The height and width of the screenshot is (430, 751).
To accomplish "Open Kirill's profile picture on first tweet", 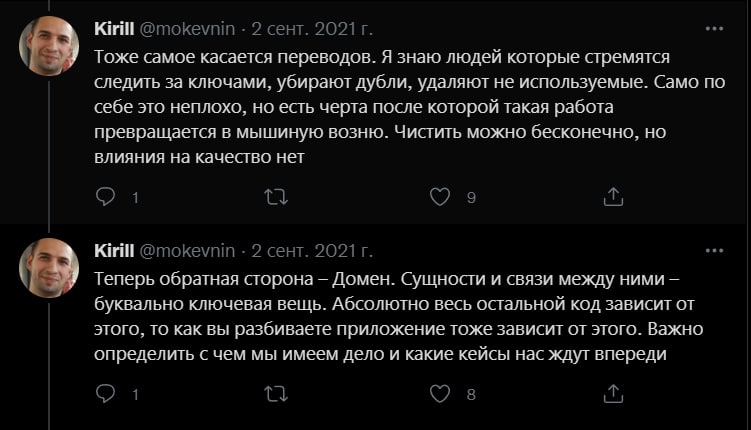I will click(48, 45).
